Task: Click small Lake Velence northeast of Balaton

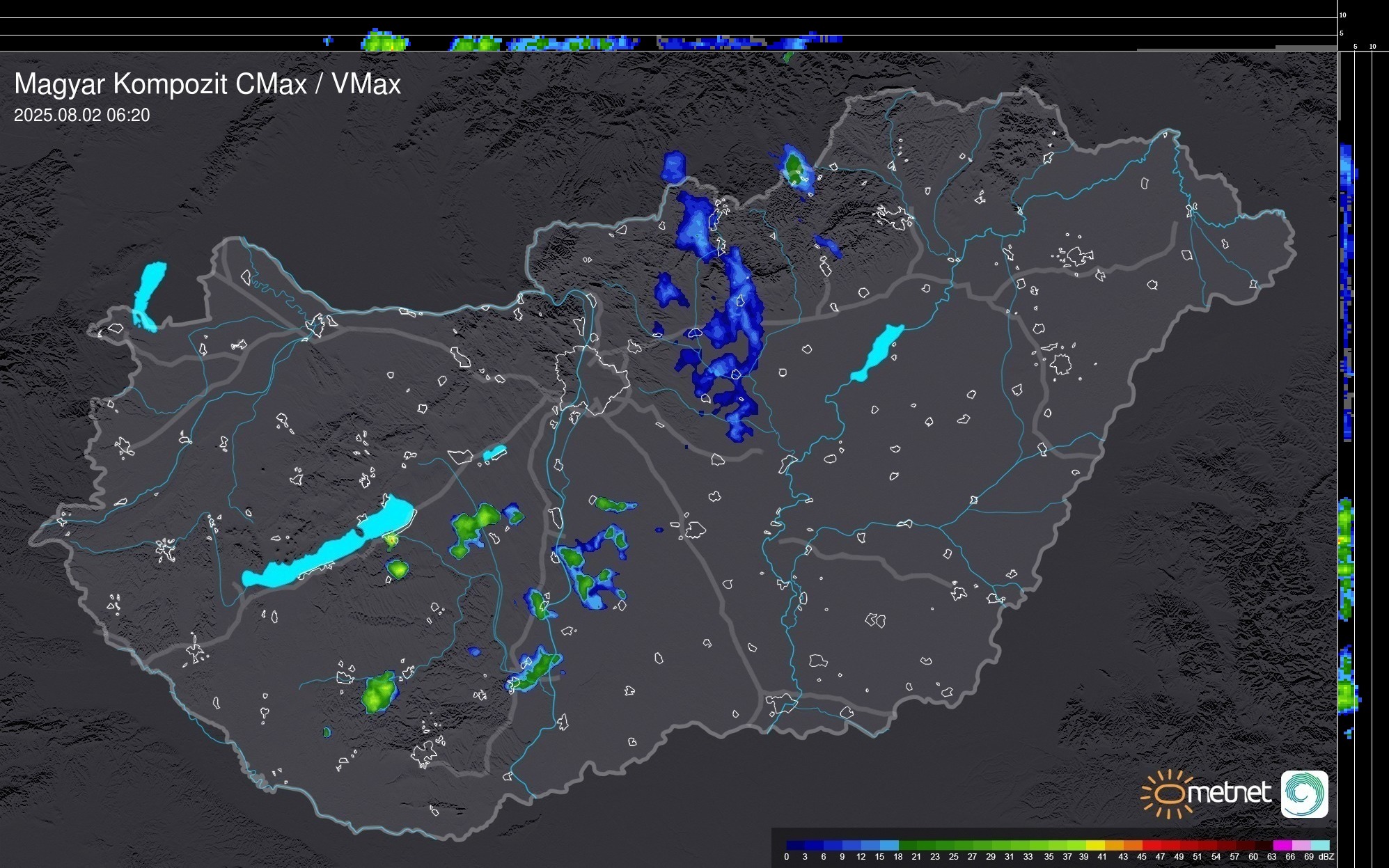Action: point(494,453)
